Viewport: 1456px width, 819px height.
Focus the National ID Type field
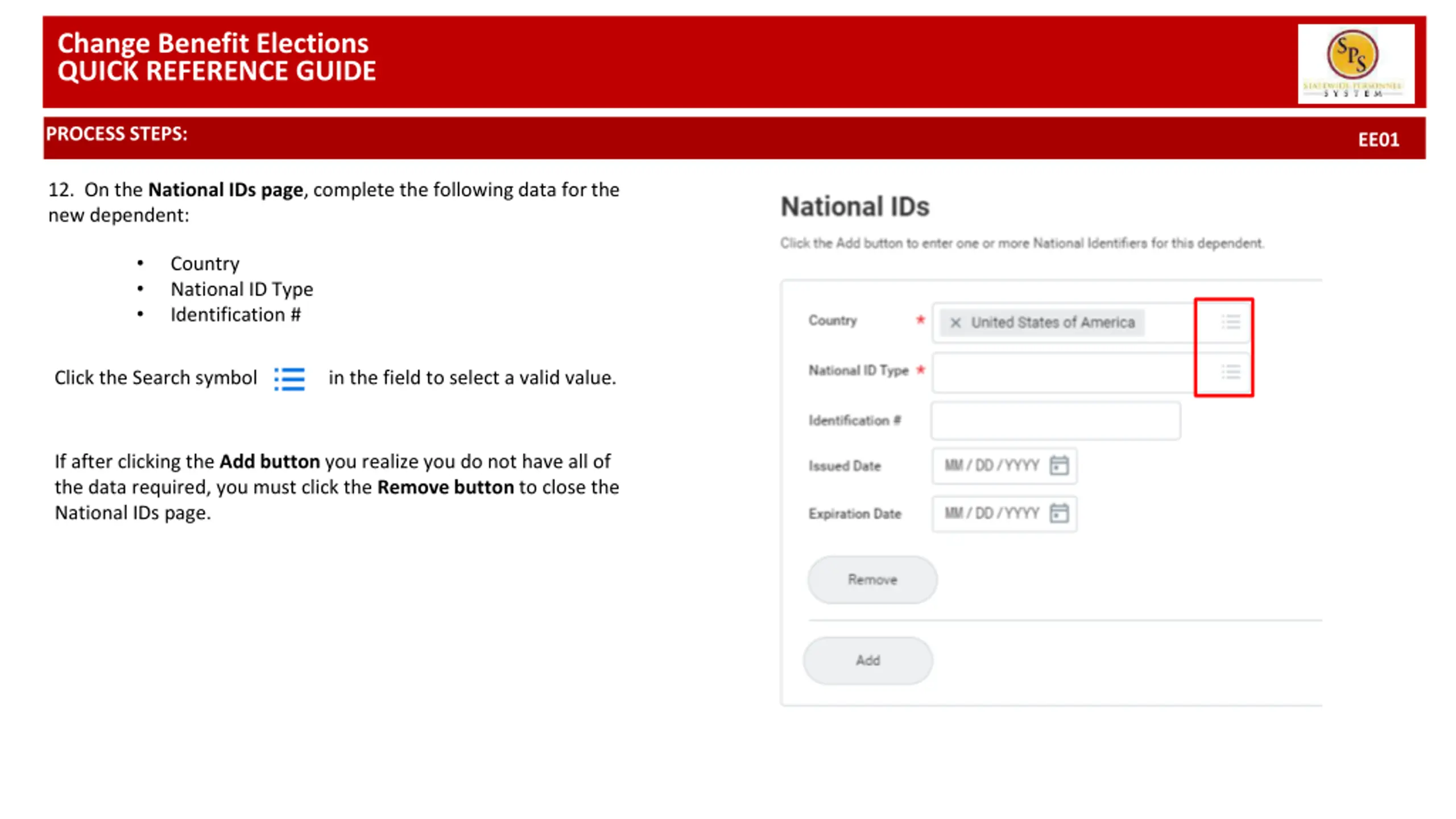[1091, 372]
